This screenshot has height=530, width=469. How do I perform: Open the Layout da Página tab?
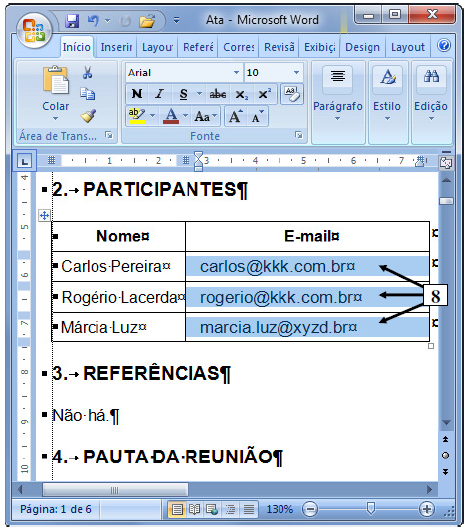pos(157,47)
